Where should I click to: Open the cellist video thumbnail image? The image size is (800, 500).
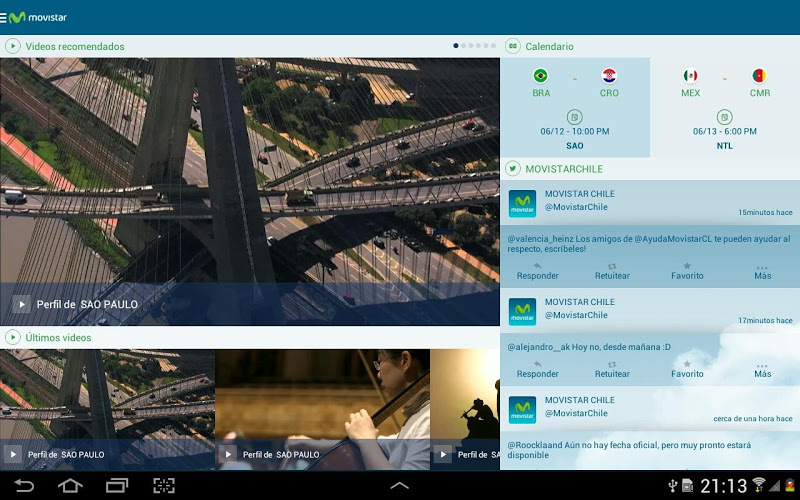click(x=322, y=409)
